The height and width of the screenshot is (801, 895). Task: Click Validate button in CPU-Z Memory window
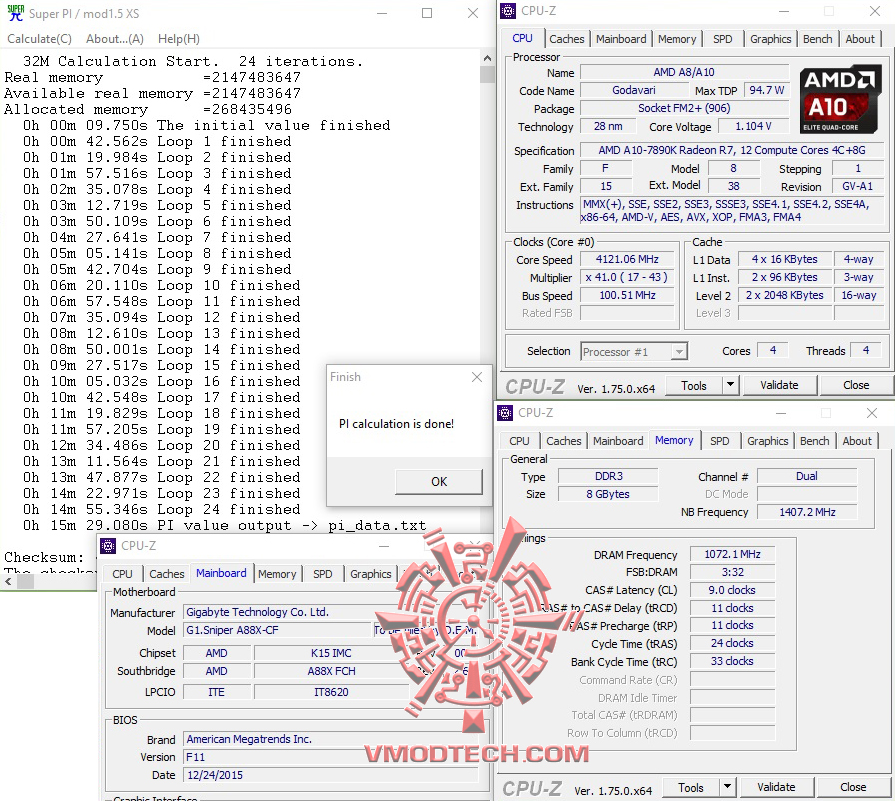[776, 787]
